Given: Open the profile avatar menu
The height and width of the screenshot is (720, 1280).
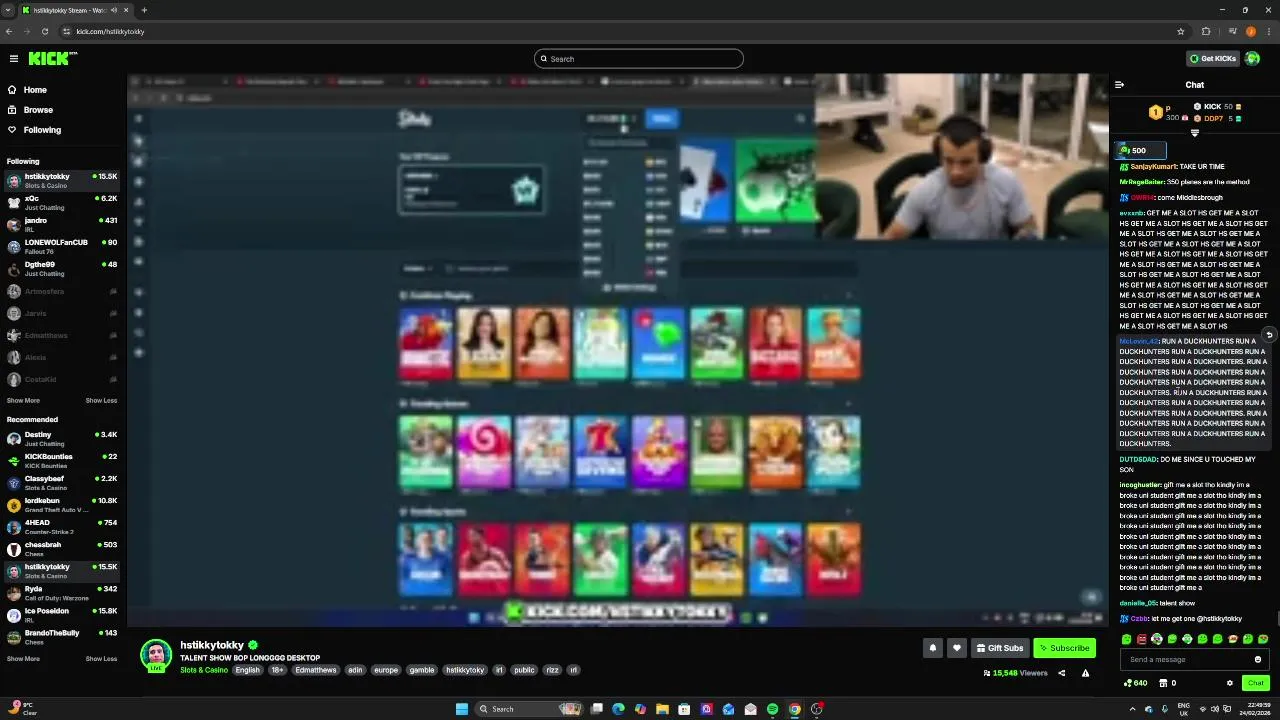Looking at the screenshot, I should click(x=1252, y=59).
